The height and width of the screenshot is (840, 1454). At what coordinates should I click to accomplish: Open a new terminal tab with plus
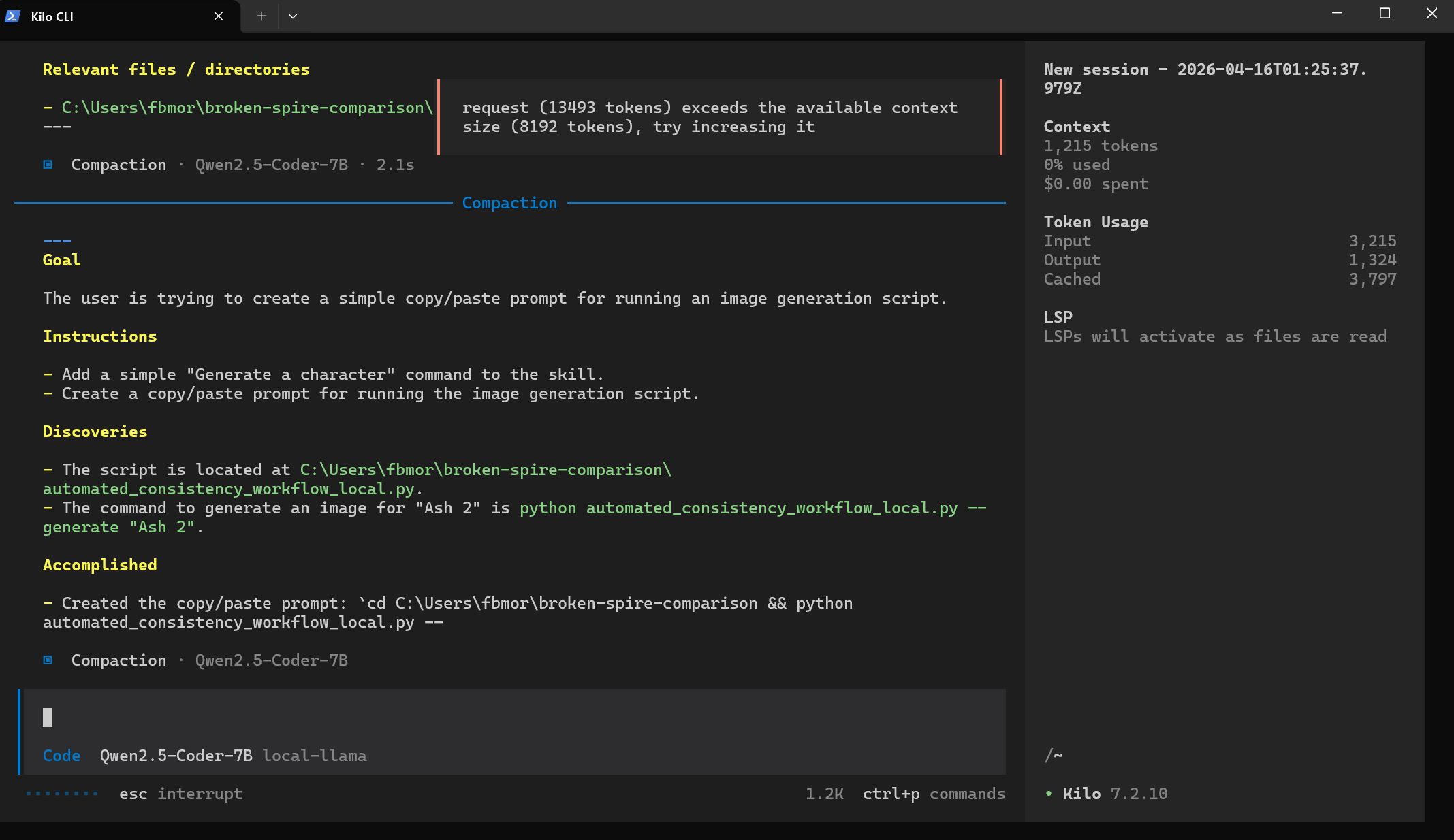pos(262,16)
